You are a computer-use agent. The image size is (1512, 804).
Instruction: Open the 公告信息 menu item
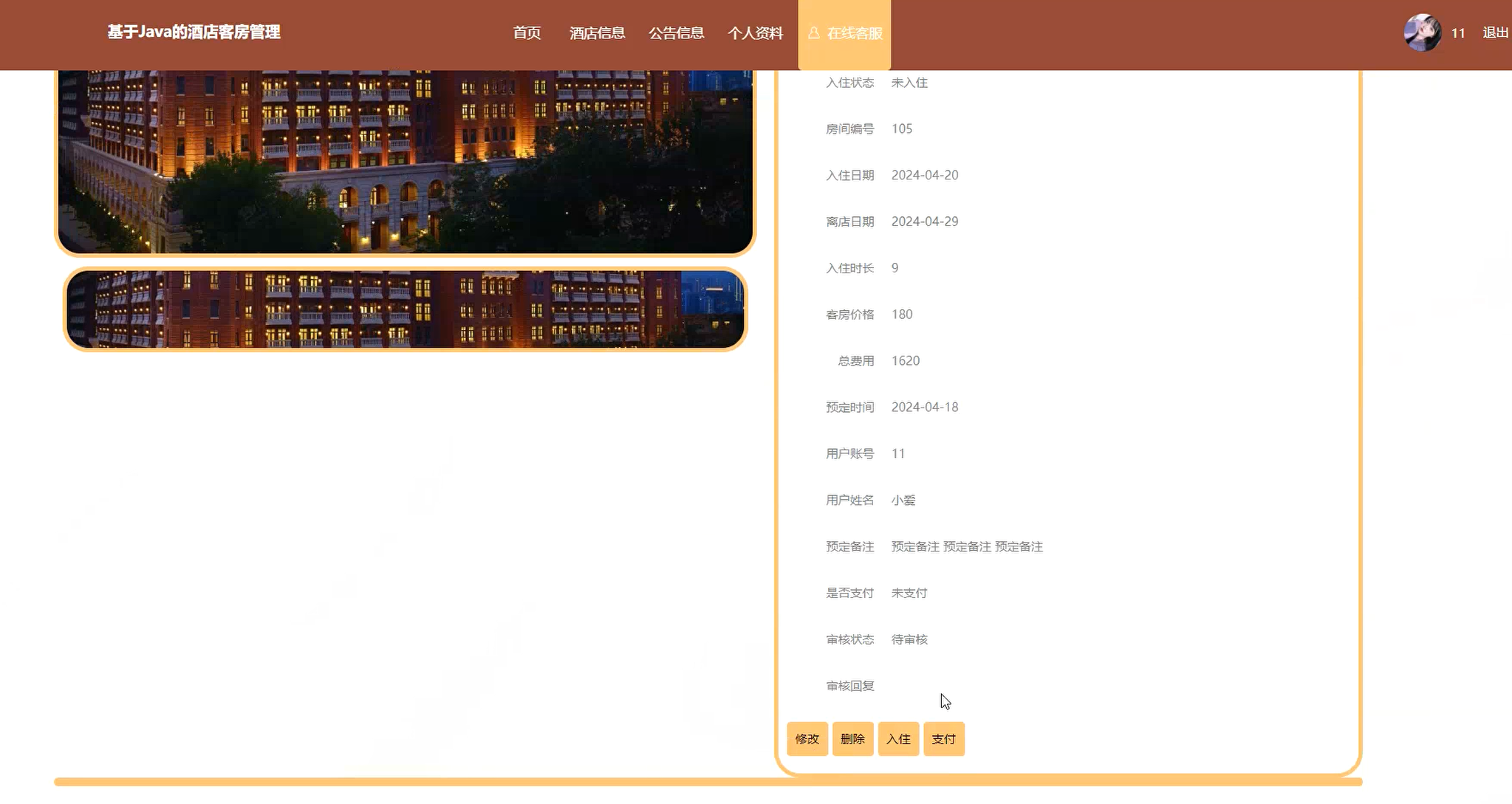[676, 32]
